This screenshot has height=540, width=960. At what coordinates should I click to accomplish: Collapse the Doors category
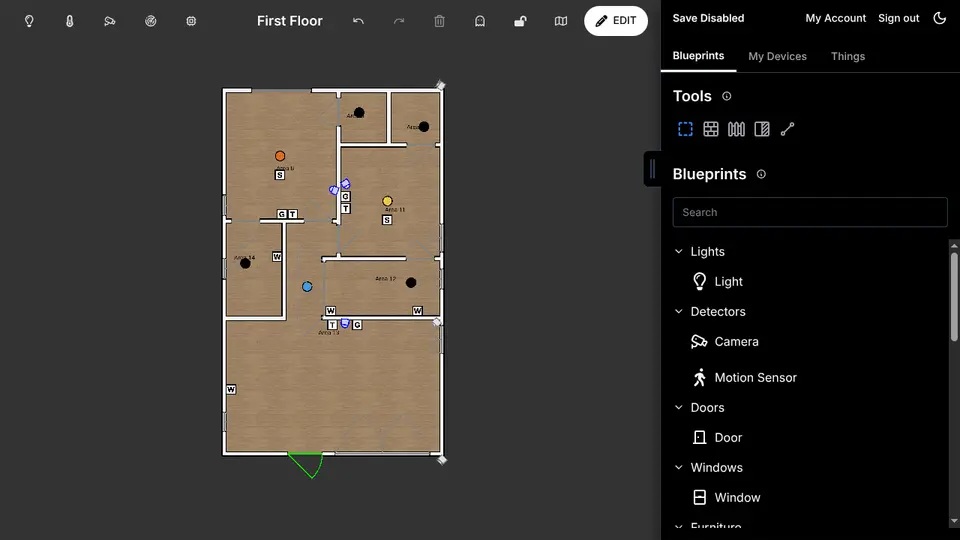(679, 408)
